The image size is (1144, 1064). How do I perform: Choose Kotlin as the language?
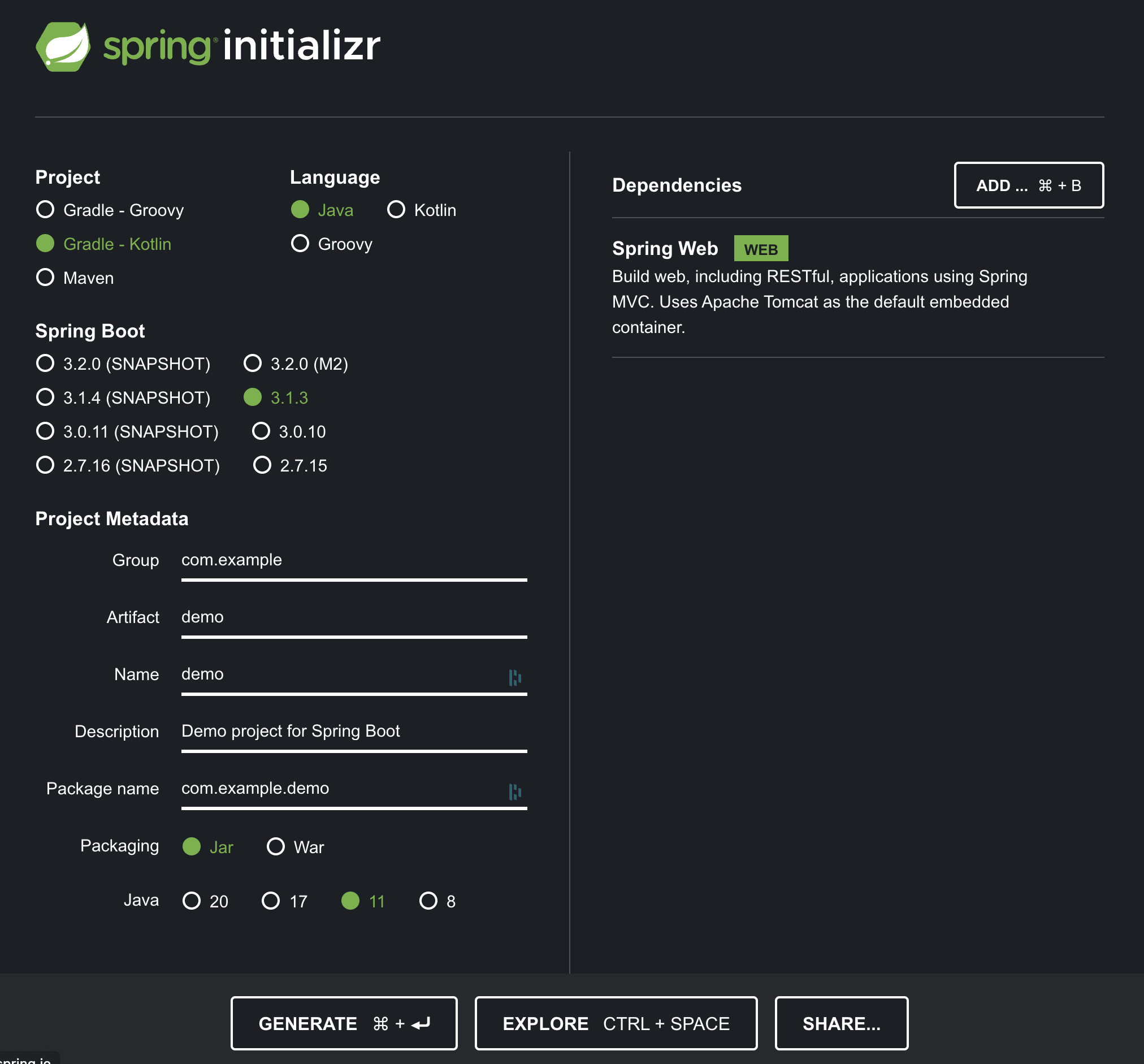[x=421, y=210]
